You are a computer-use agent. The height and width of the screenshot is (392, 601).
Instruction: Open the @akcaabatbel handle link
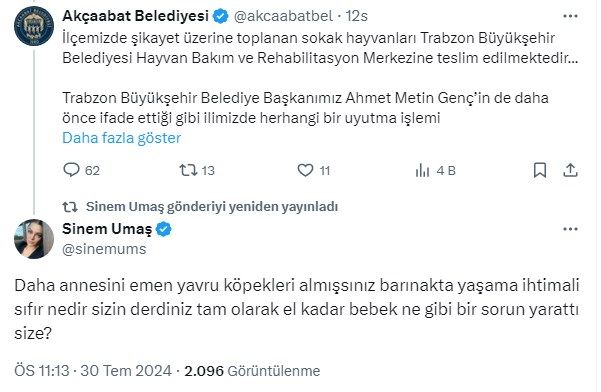(x=283, y=16)
